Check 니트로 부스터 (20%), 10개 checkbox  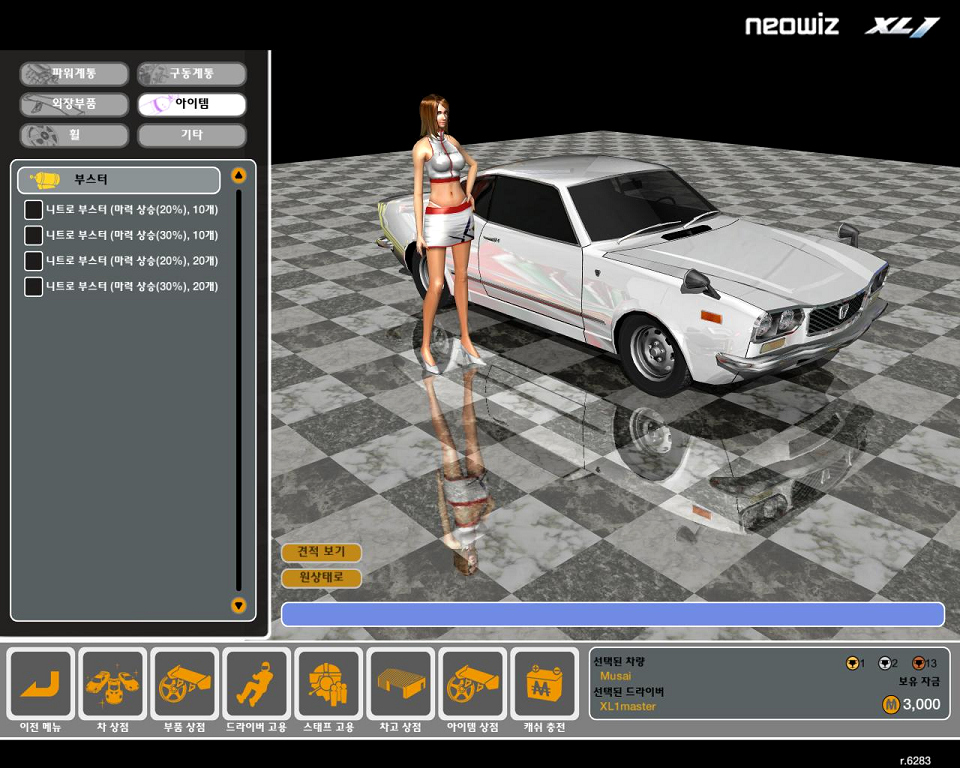point(33,210)
